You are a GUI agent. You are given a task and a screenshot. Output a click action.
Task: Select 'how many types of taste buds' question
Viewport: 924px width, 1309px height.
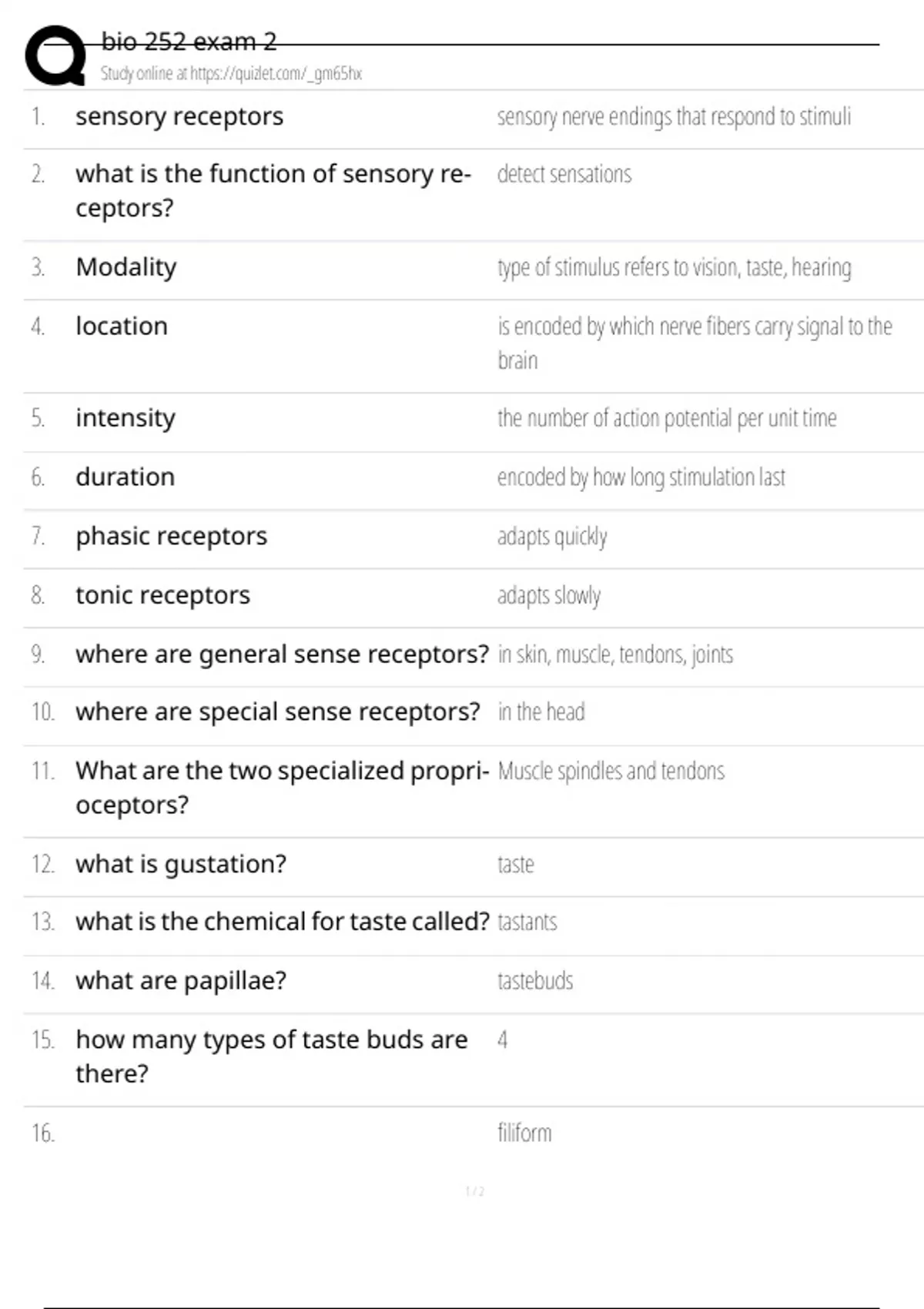point(272,1056)
